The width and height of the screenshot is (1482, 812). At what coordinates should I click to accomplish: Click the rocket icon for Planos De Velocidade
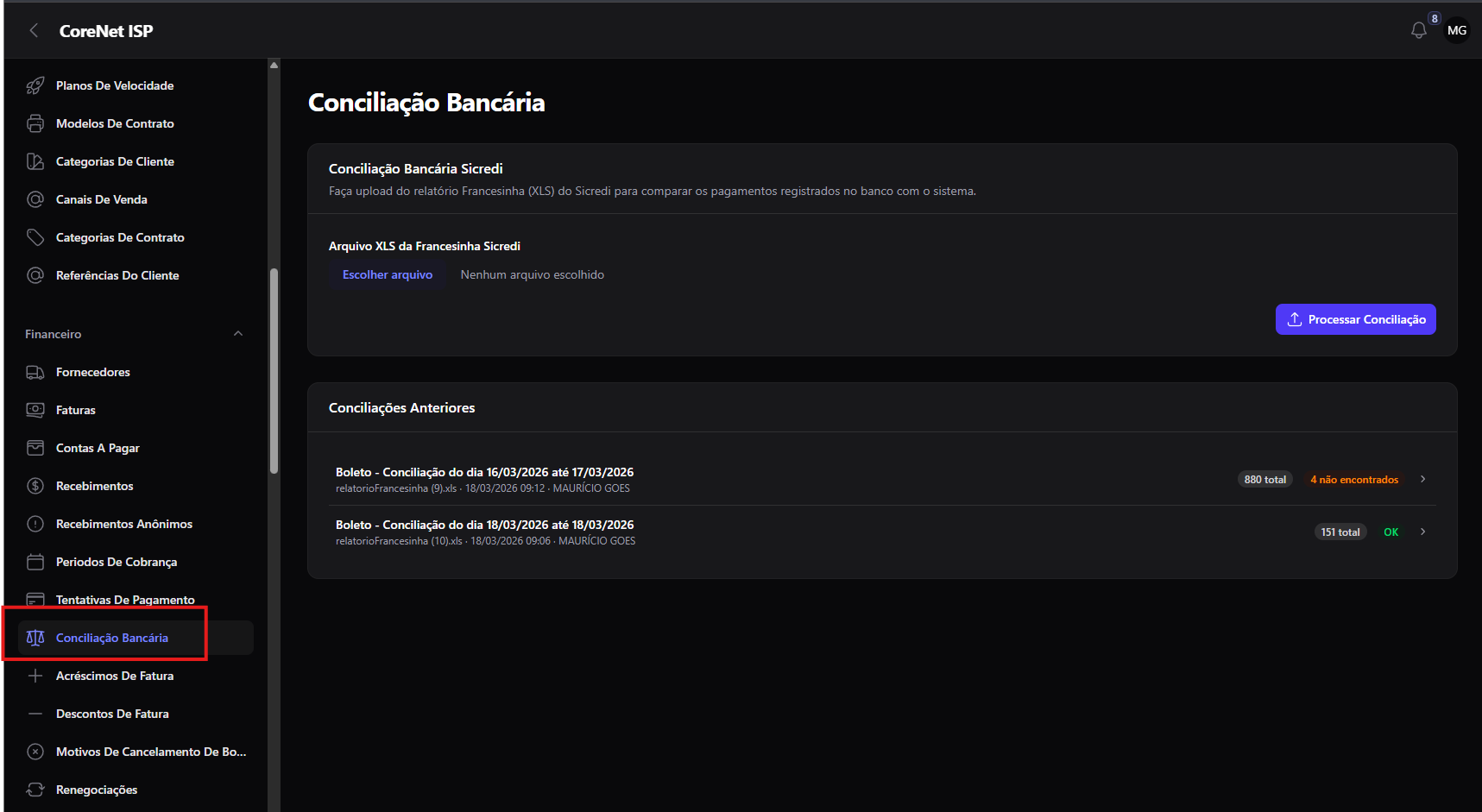coord(35,85)
